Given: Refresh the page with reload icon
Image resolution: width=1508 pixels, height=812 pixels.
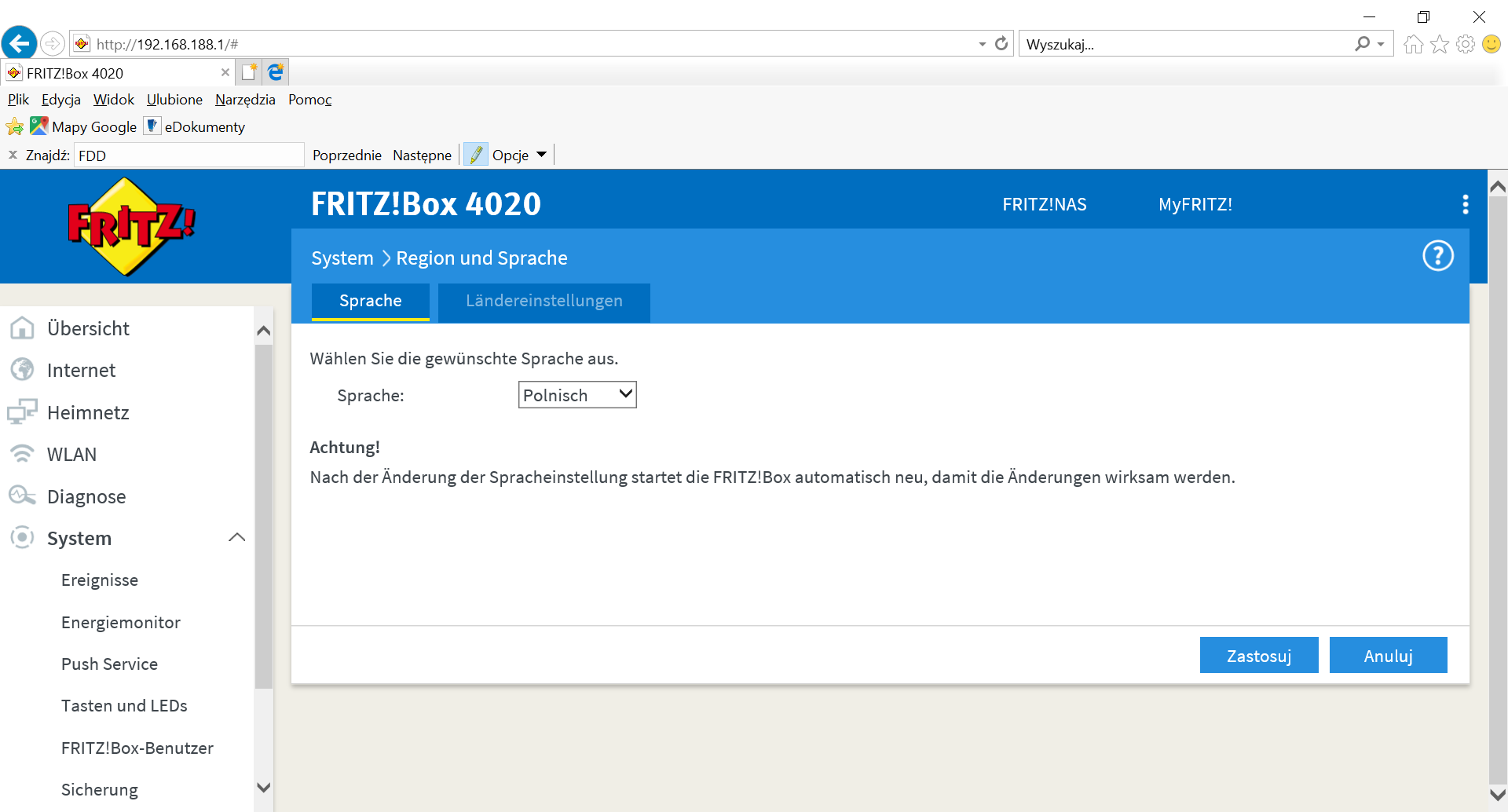Looking at the screenshot, I should click(1001, 44).
